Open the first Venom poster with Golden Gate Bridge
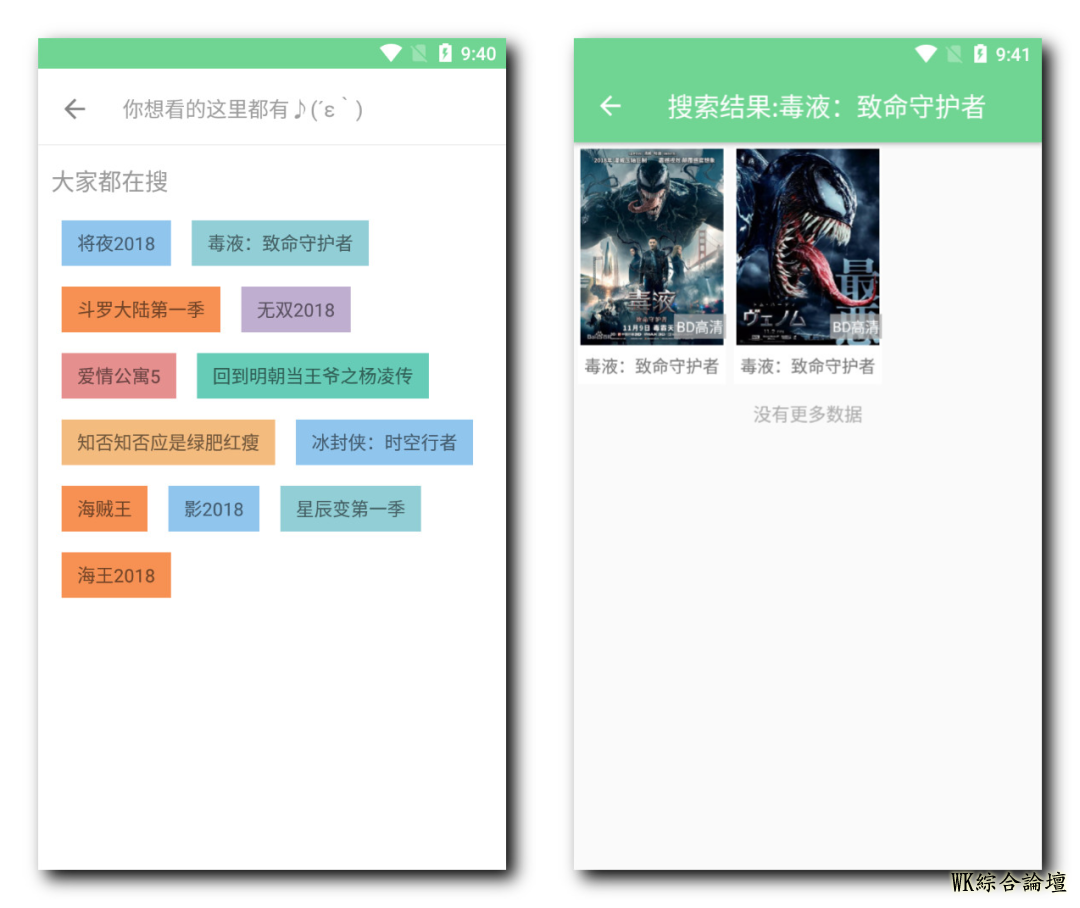The height and width of the screenshot is (908, 1080). click(652, 247)
